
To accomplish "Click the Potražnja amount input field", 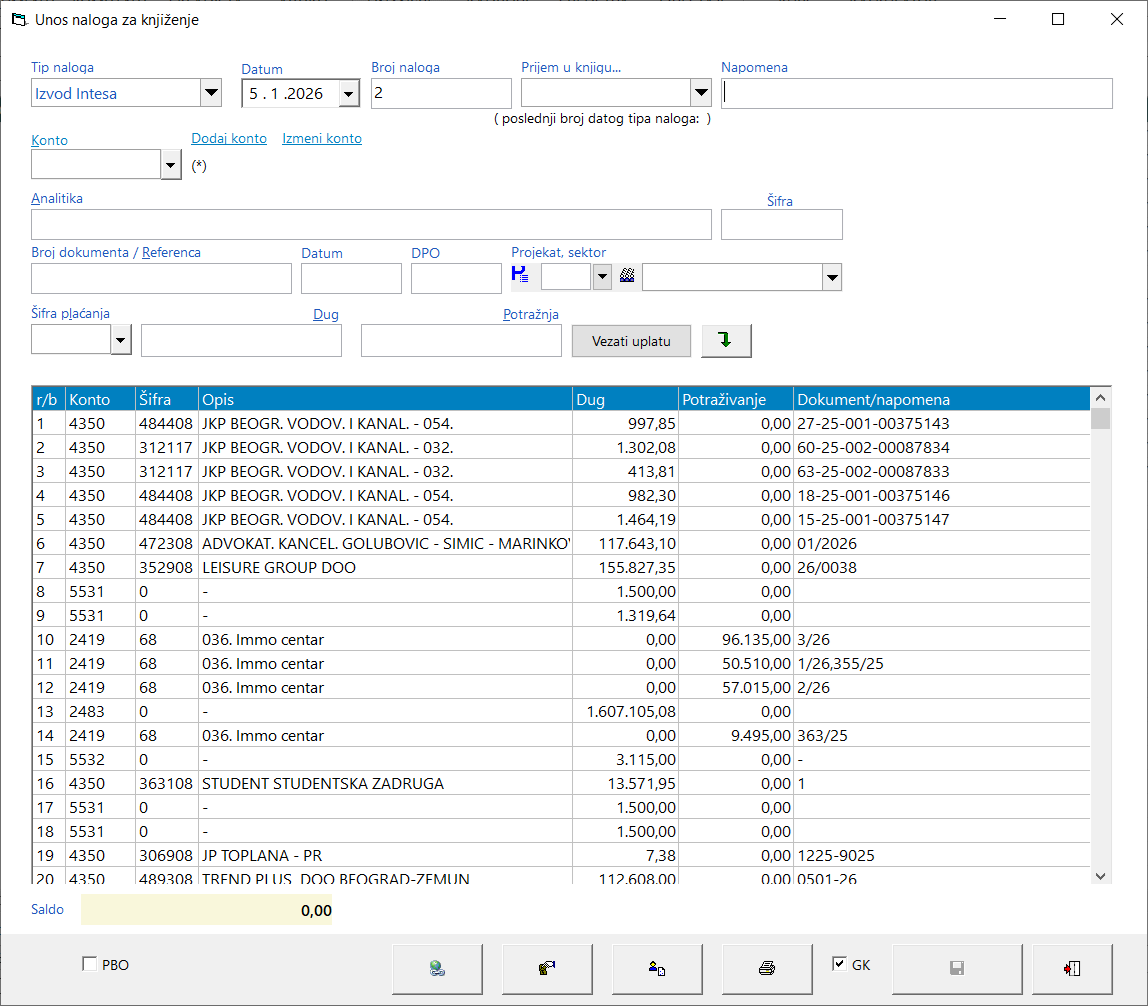I will [x=461, y=341].
